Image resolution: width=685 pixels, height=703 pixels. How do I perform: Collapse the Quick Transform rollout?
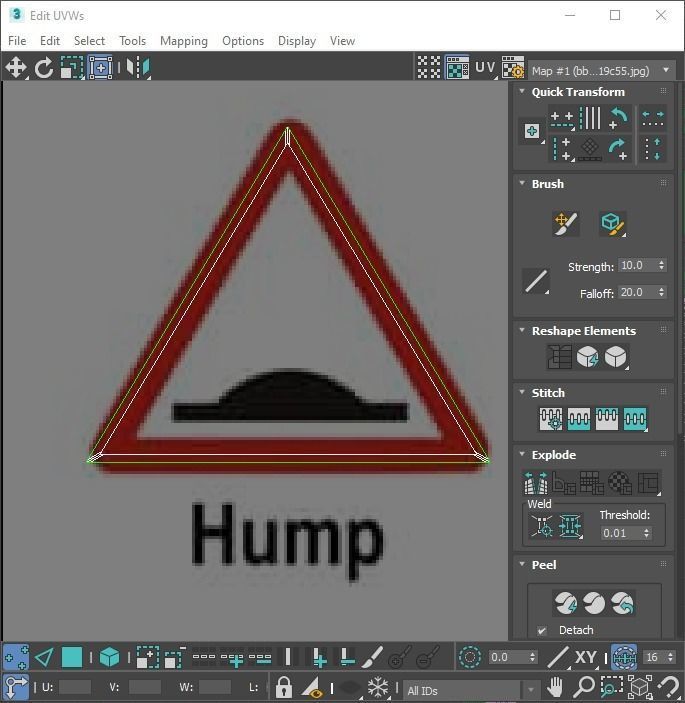tap(522, 91)
